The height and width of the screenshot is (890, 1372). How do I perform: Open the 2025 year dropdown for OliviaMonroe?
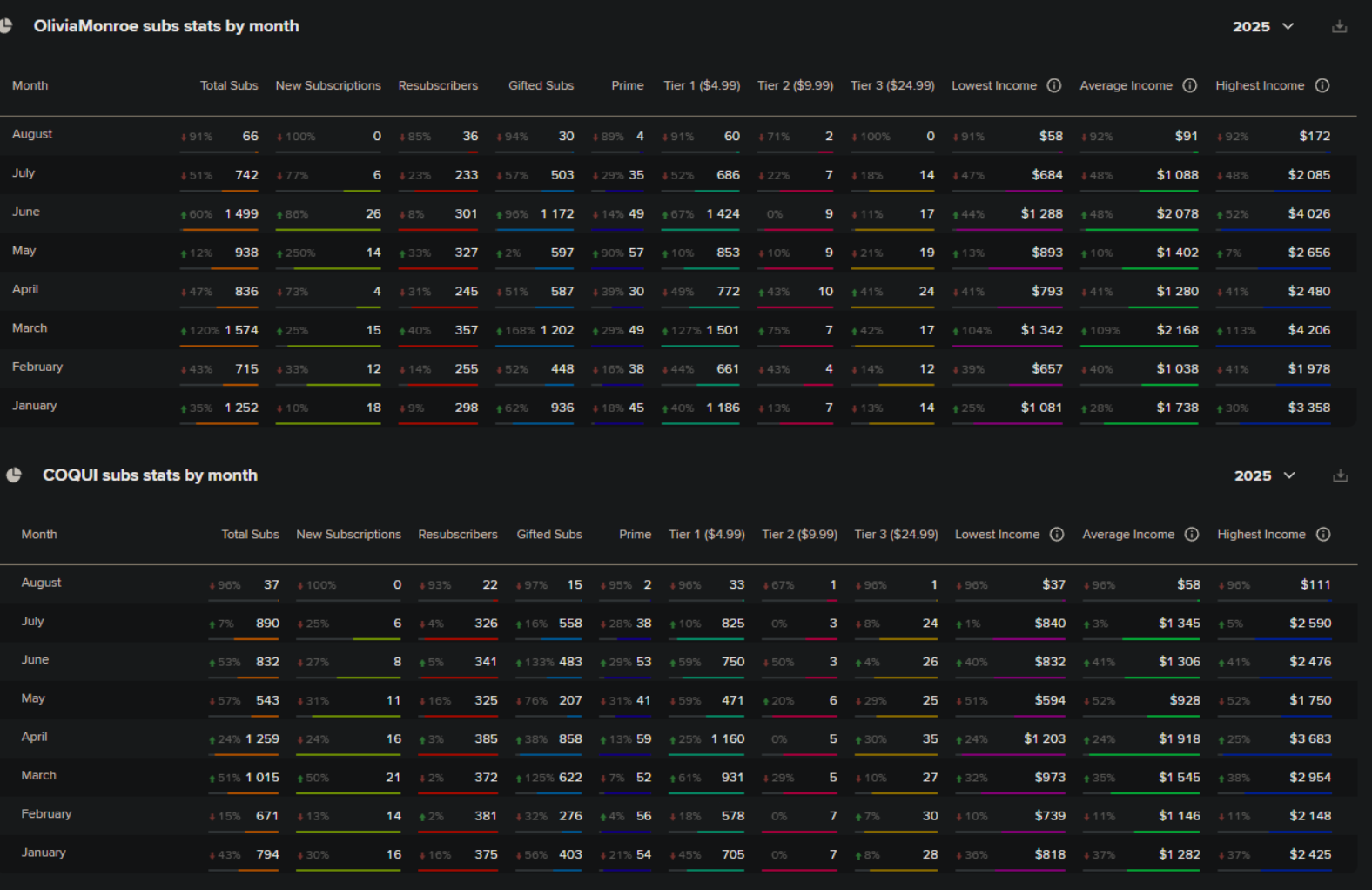(x=1263, y=27)
